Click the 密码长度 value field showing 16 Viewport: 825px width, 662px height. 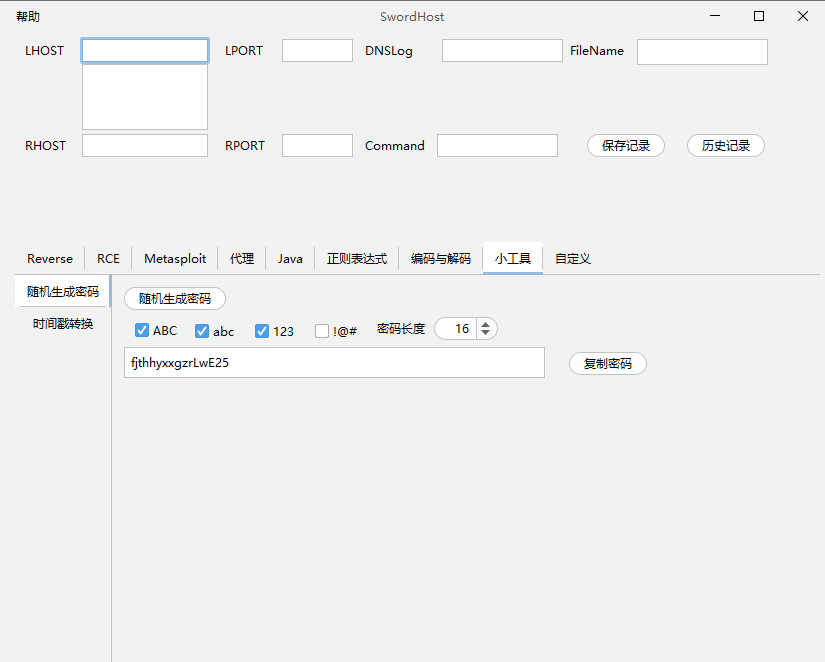(x=457, y=328)
